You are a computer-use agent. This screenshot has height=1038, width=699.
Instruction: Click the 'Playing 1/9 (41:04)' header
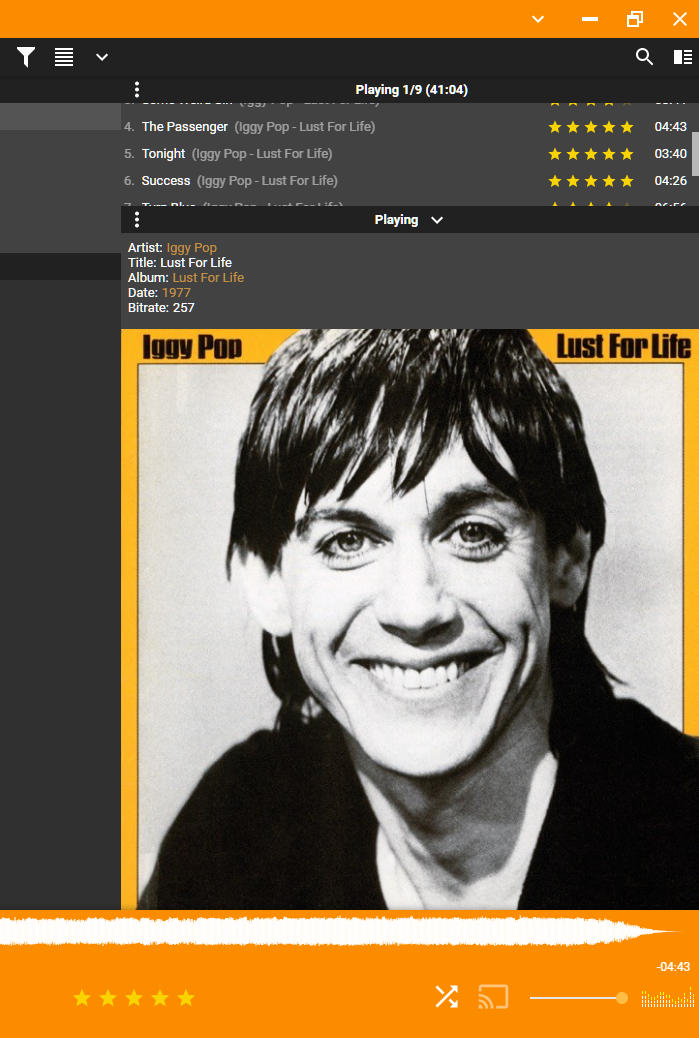[411, 89]
